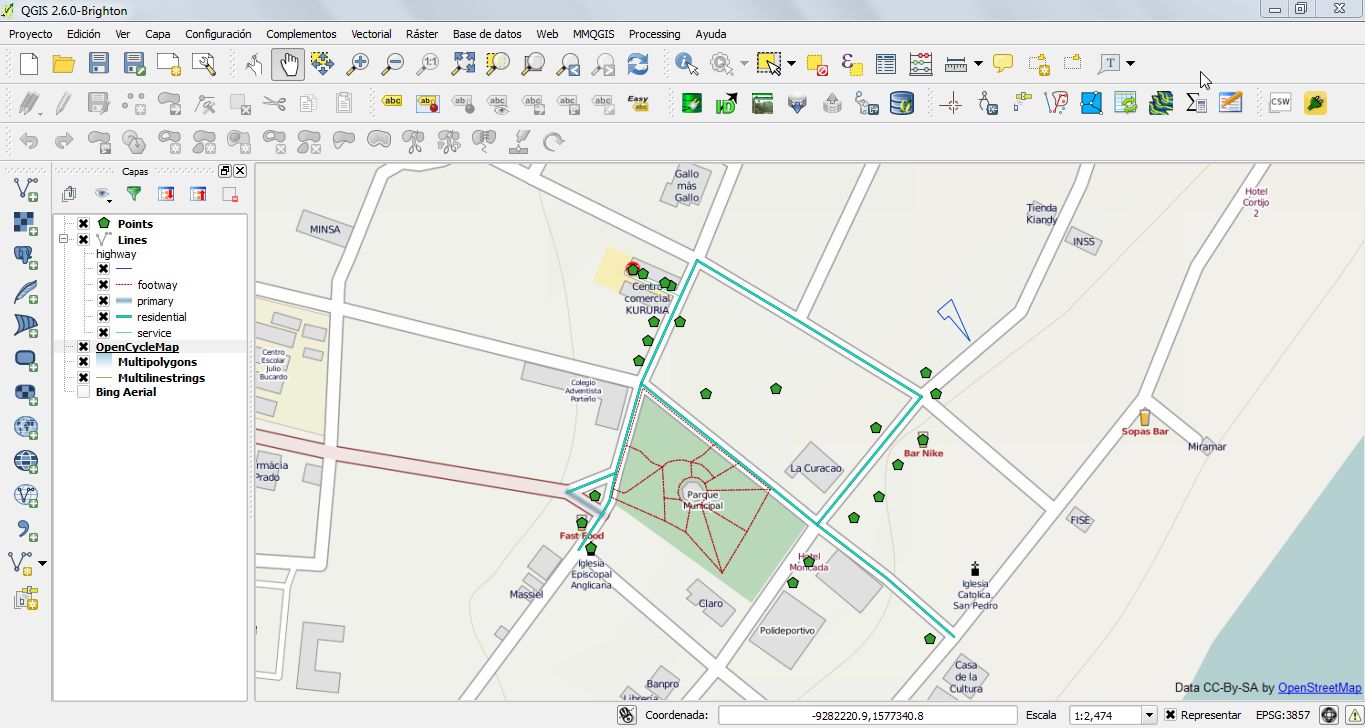
Task: Open the CSW metadata search icon
Action: (1280, 102)
